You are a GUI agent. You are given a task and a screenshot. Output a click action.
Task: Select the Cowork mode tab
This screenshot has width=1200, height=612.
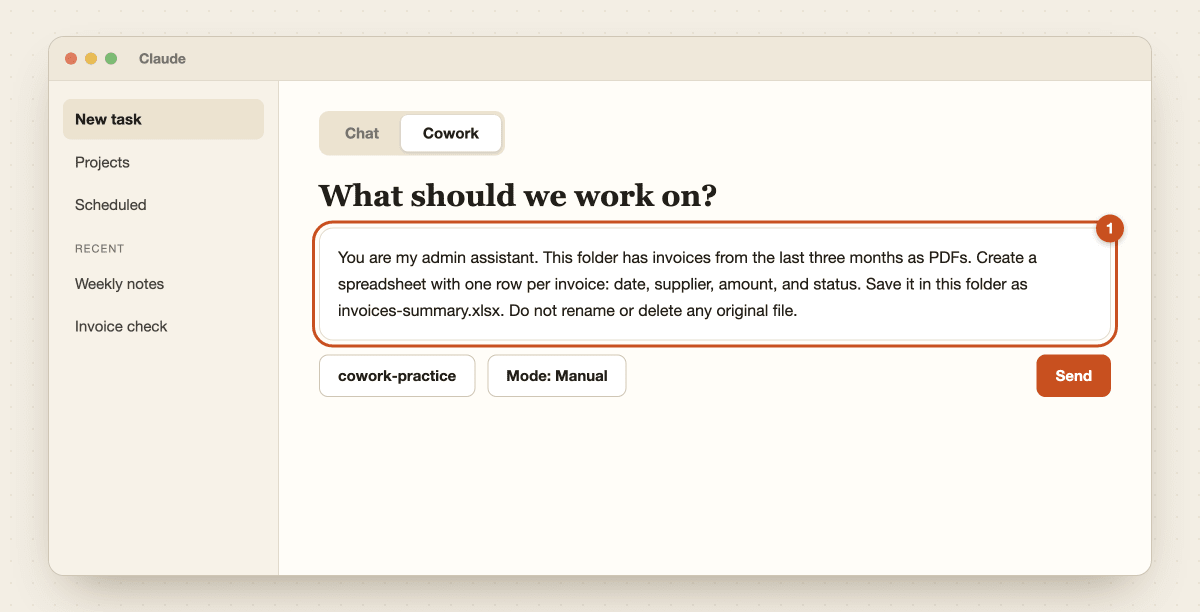click(451, 133)
